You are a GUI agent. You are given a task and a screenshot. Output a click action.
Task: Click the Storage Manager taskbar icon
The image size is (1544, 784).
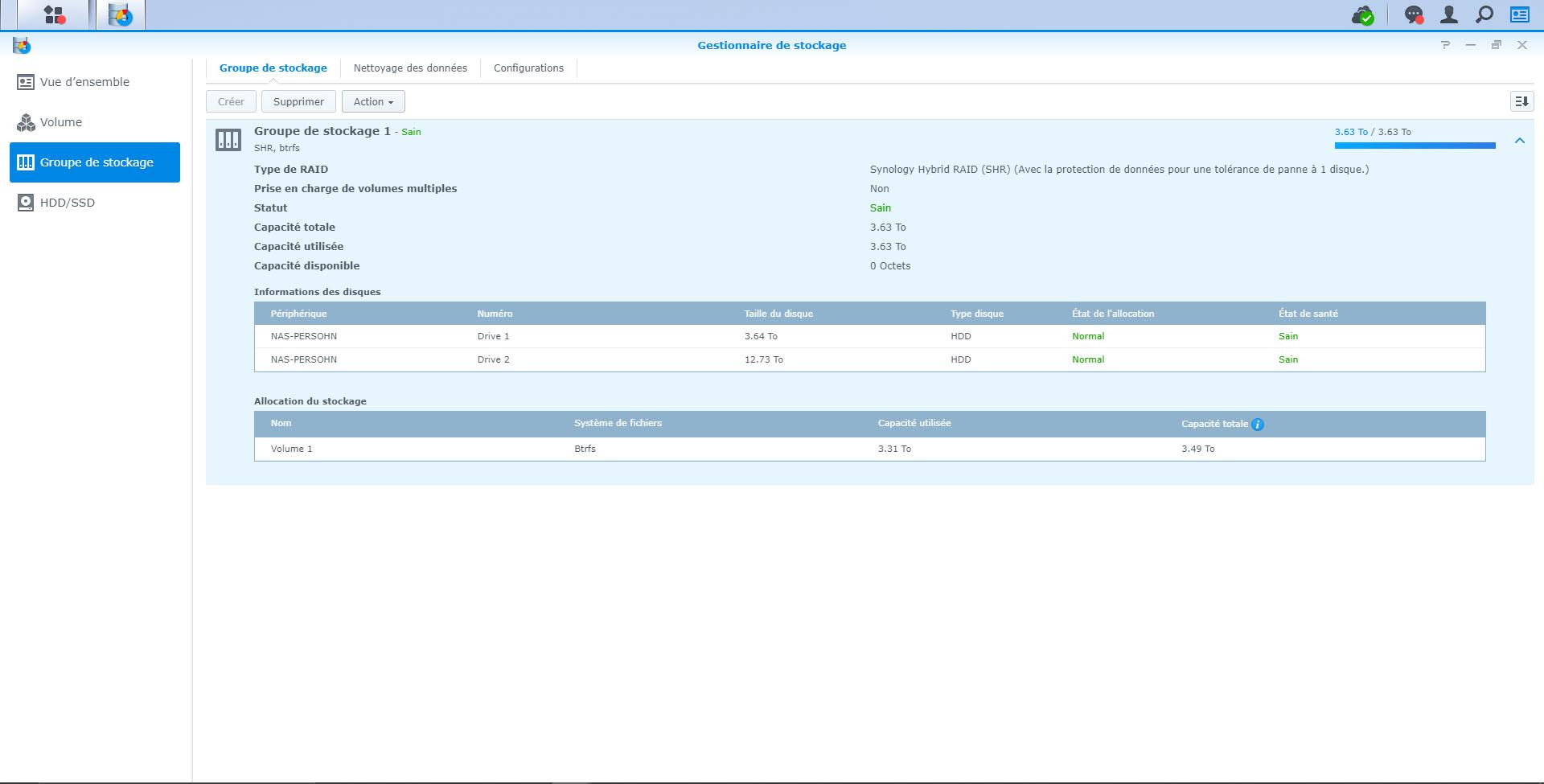coord(121,15)
